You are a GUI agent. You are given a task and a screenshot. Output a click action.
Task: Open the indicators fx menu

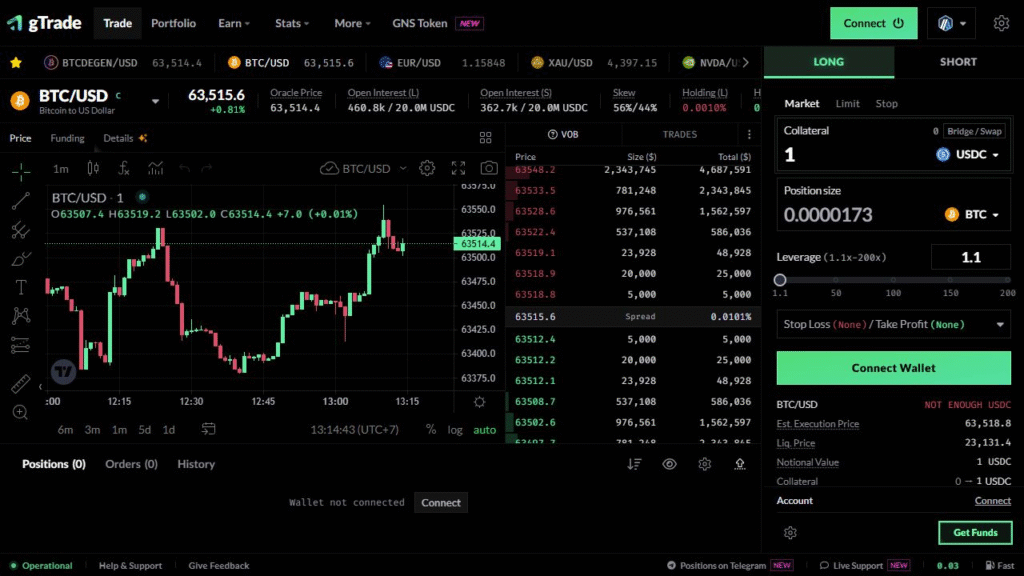coord(124,168)
